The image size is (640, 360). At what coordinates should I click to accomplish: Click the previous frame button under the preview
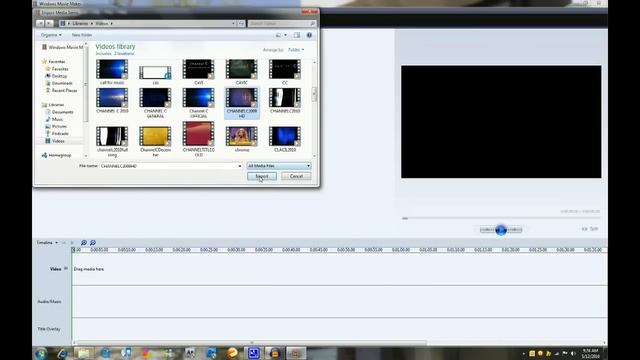click(488, 230)
